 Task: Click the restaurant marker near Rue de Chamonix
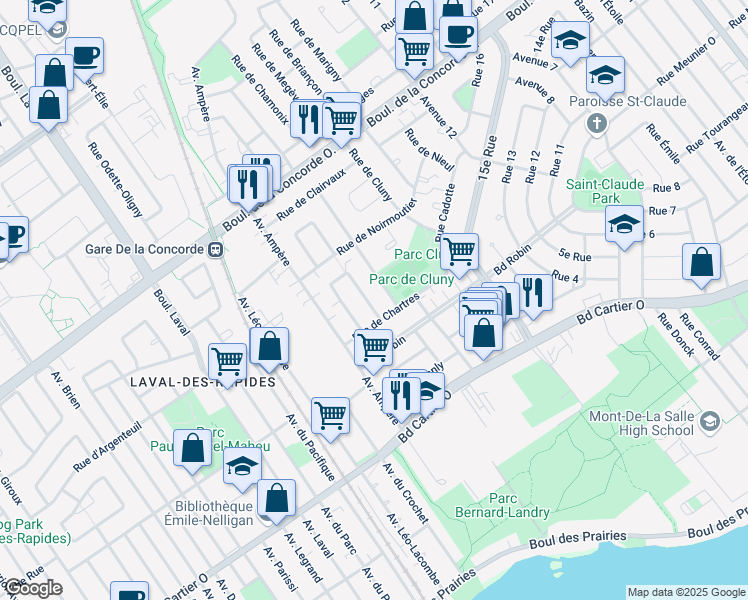click(308, 121)
